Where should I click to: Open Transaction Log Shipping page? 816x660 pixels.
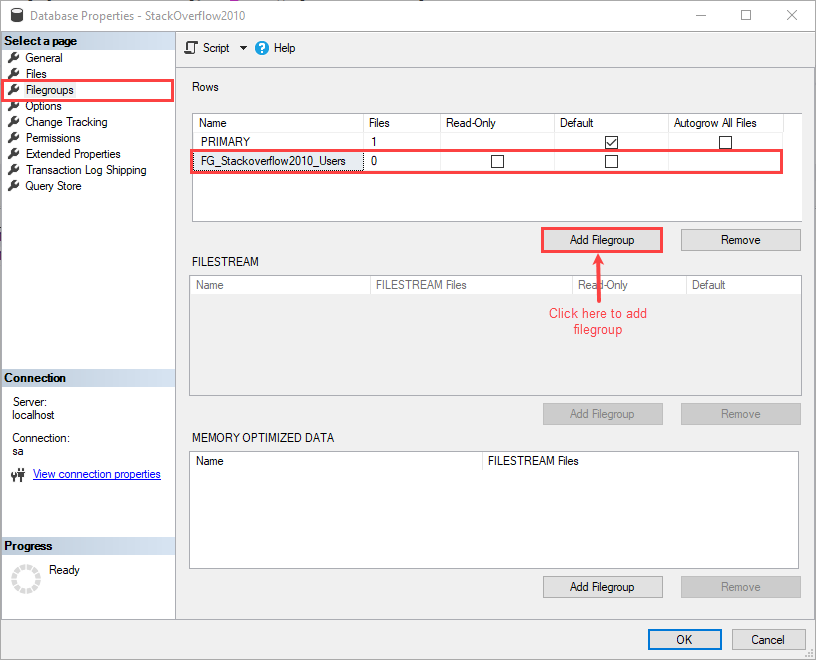86,170
